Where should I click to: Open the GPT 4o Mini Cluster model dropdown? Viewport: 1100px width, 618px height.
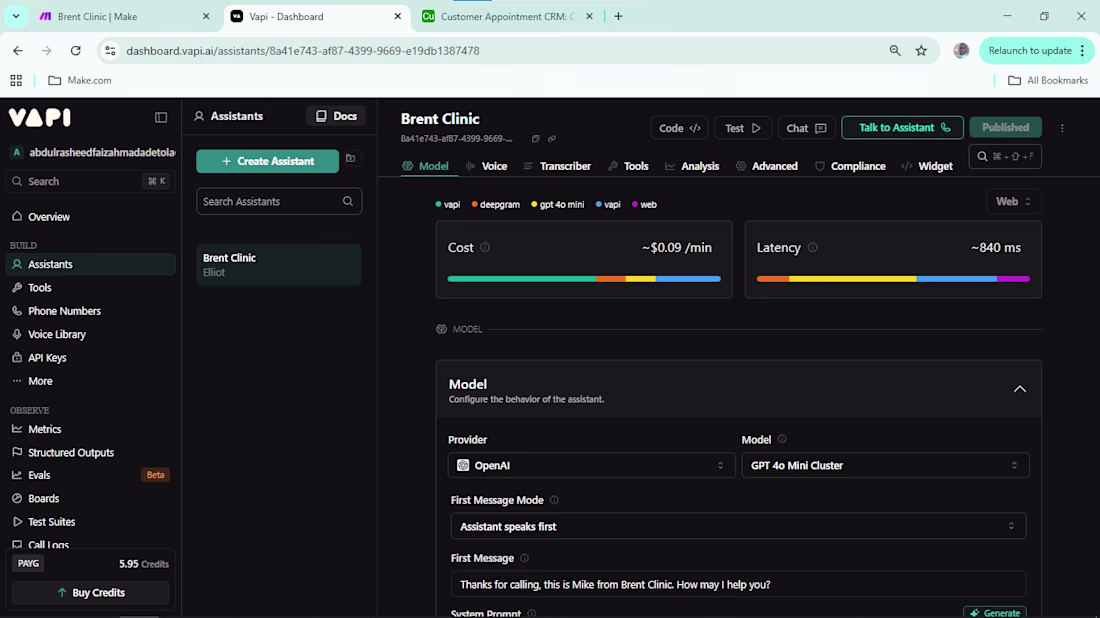[885, 465]
